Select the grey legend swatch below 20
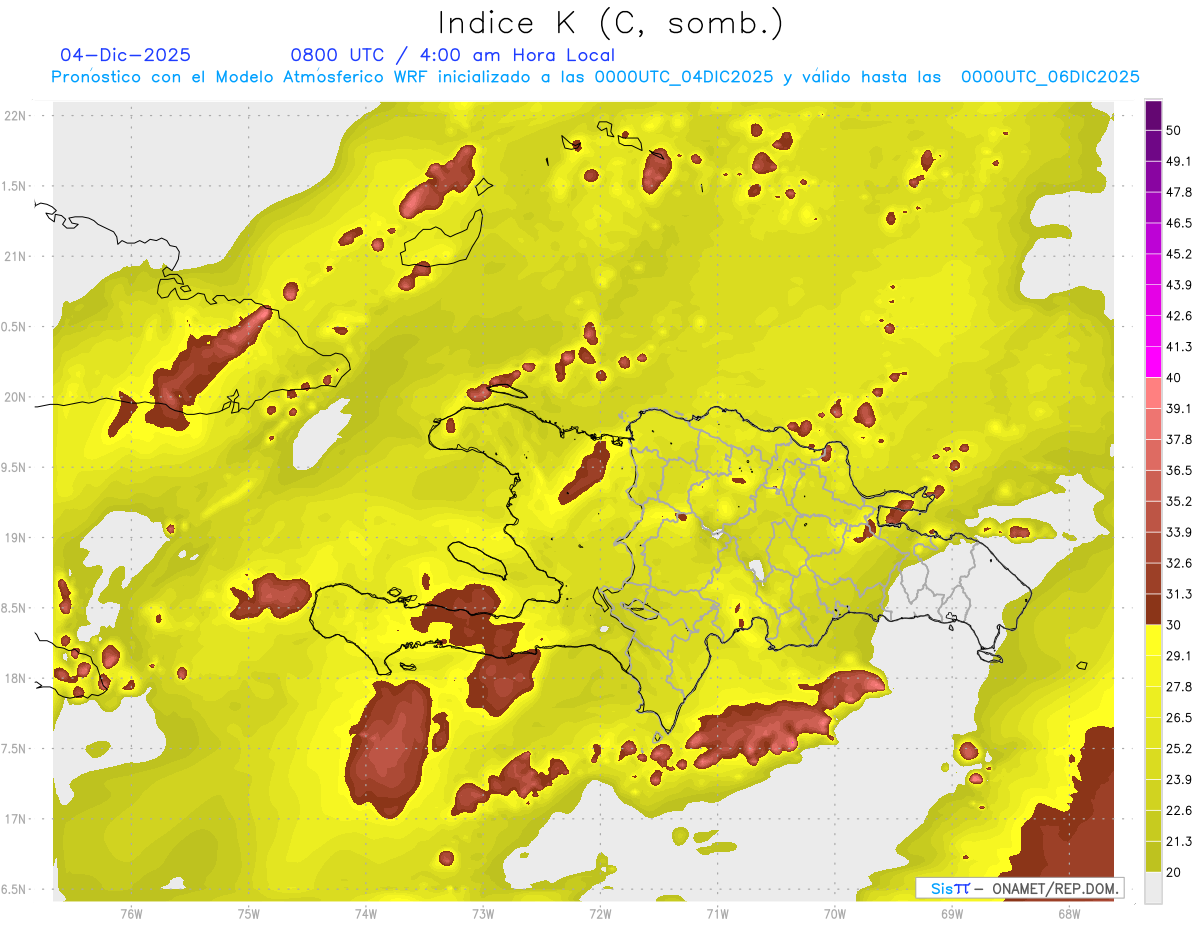This screenshot has width=1200, height=927. tap(1154, 887)
